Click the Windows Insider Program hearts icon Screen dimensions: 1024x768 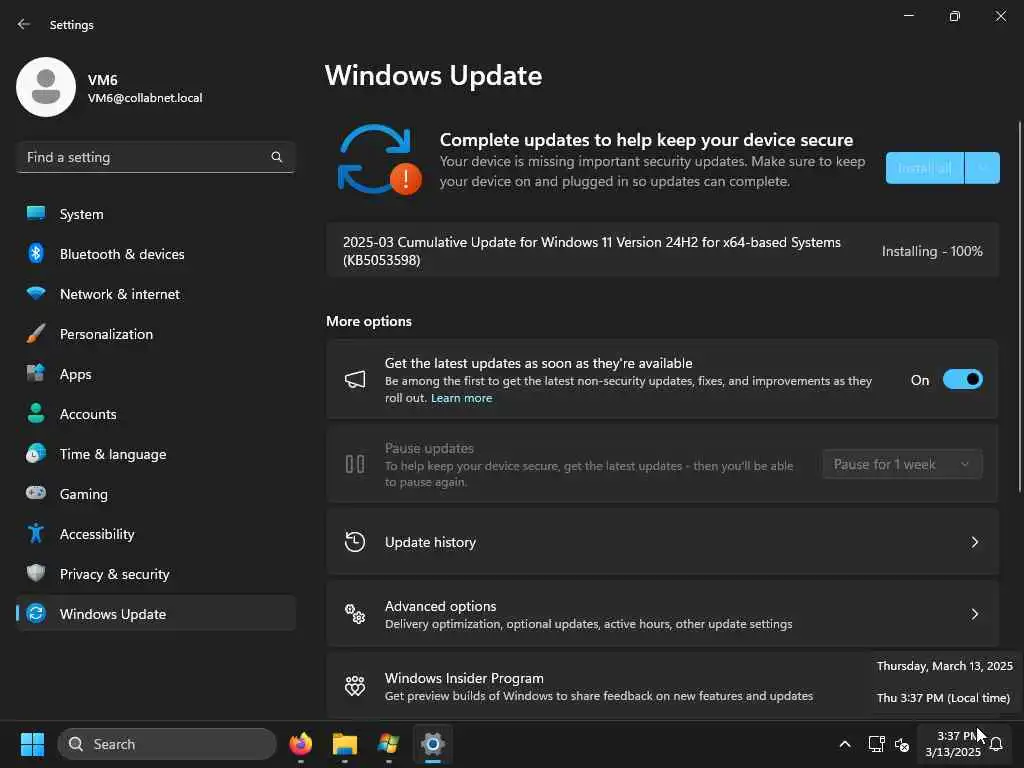[355, 686]
